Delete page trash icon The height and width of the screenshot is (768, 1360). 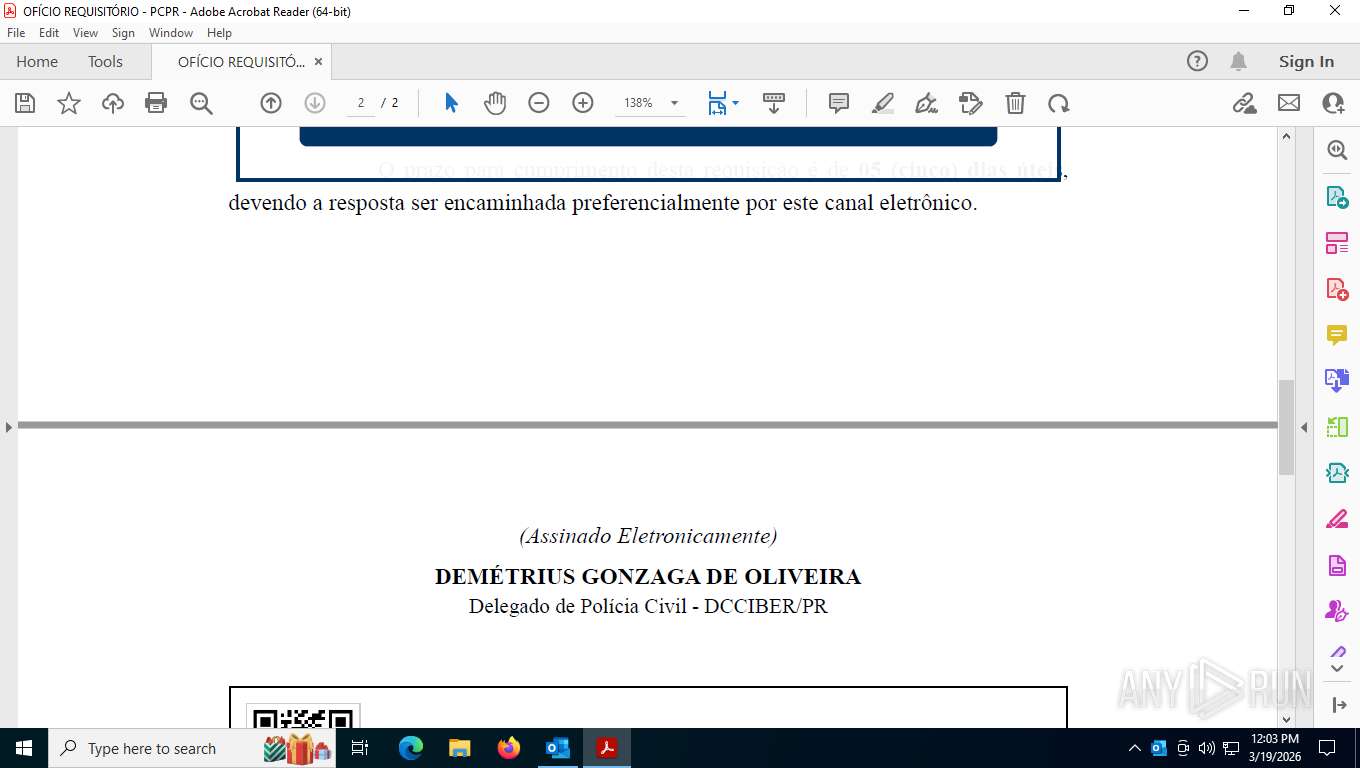(1015, 103)
